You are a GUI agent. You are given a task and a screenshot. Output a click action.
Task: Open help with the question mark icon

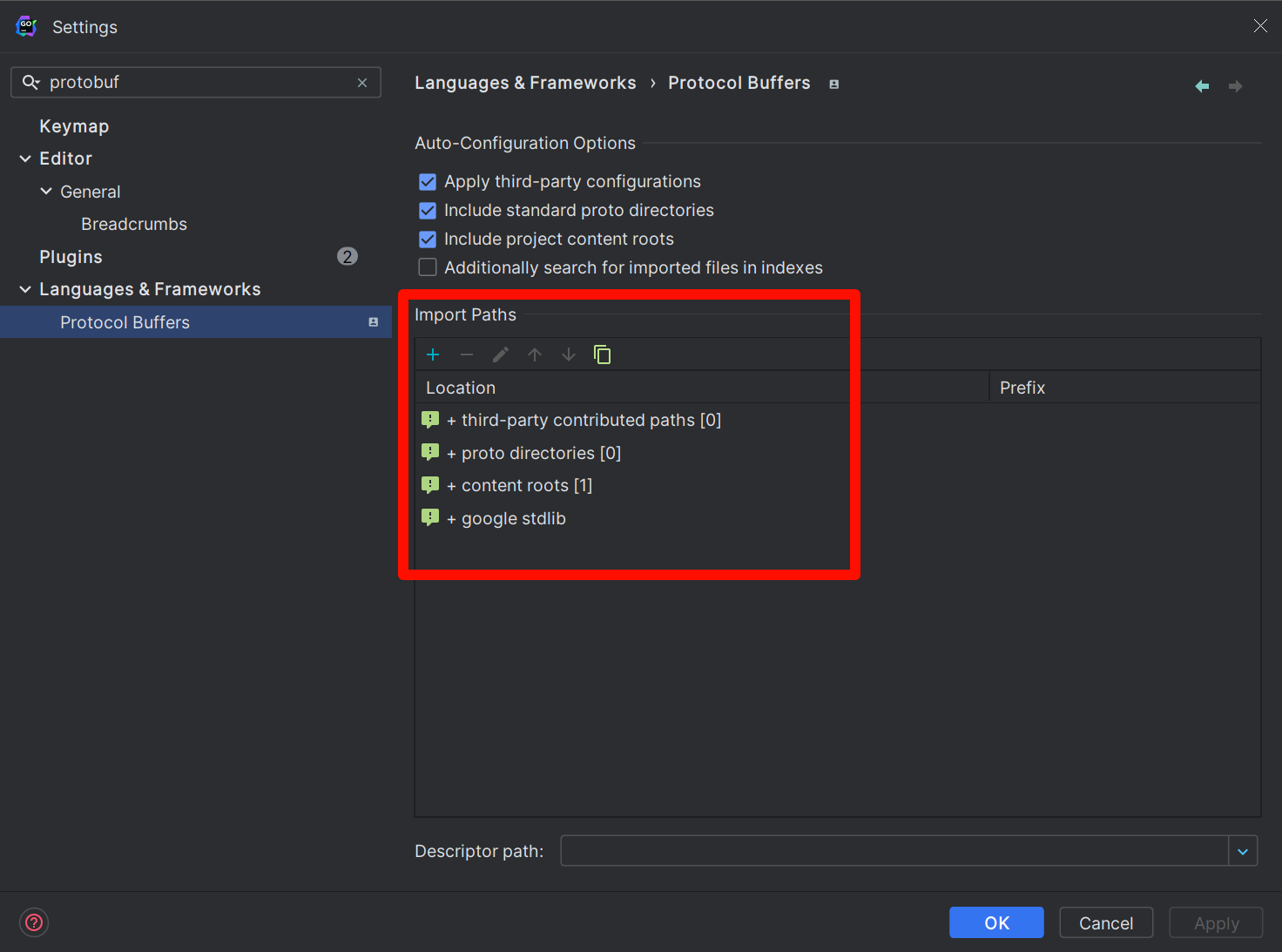34,922
